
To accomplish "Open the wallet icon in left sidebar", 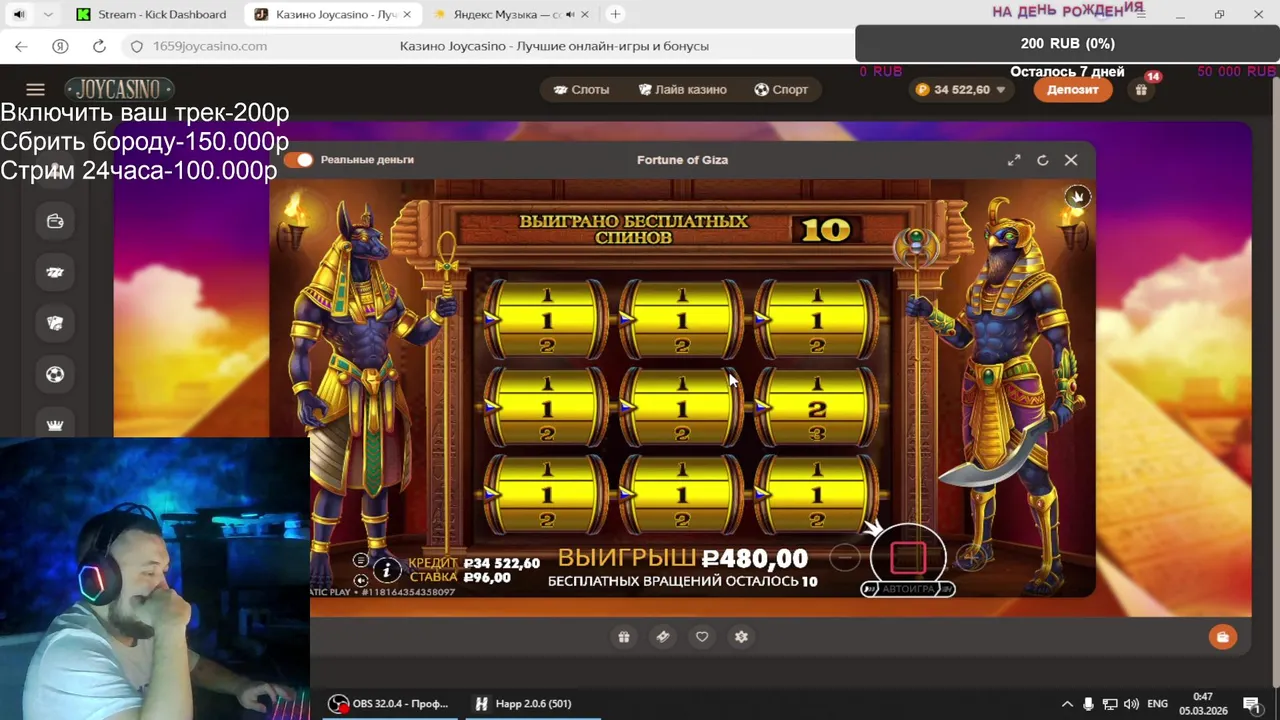I will [x=55, y=221].
